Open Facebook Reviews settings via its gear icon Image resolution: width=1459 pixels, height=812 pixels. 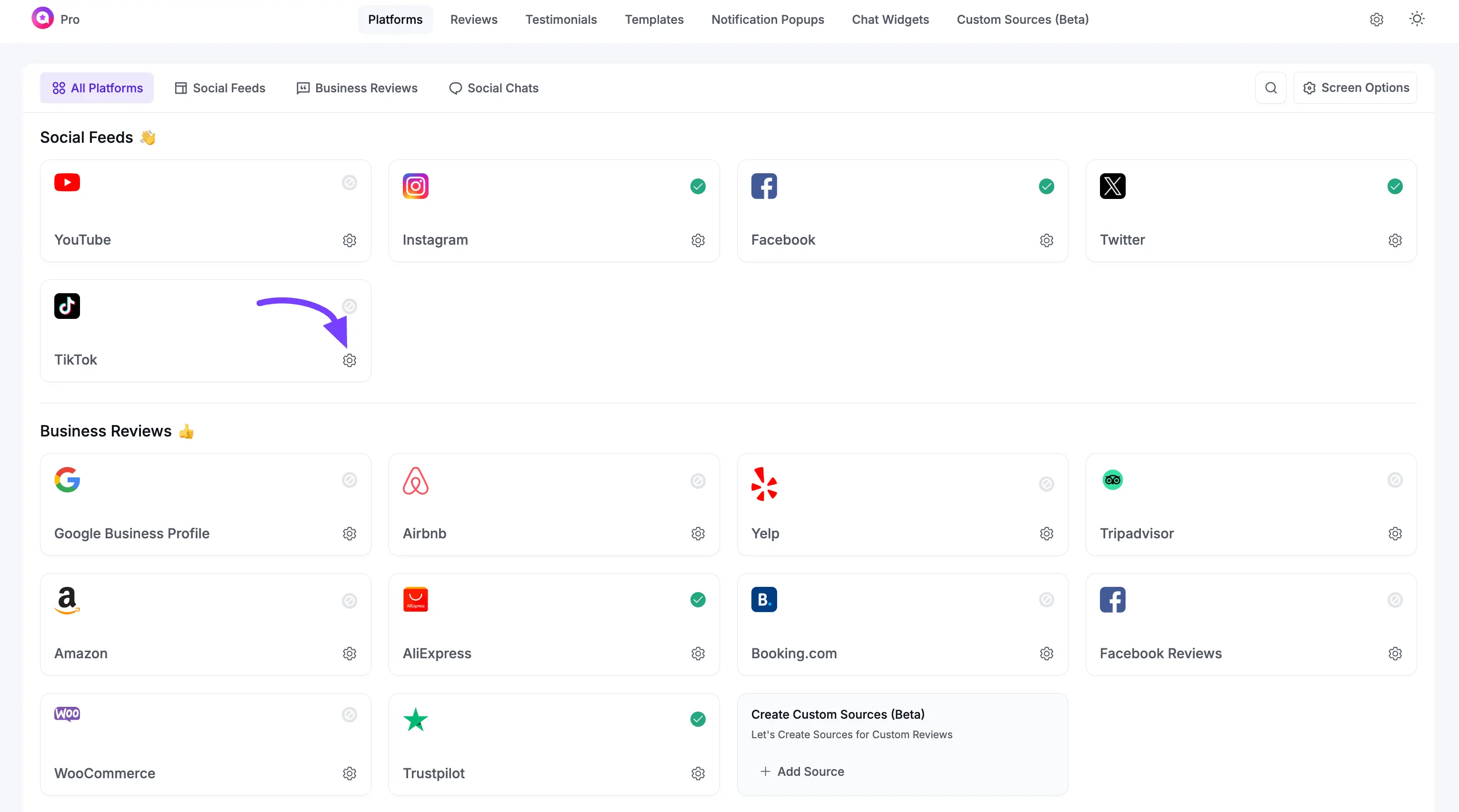[x=1395, y=654]
